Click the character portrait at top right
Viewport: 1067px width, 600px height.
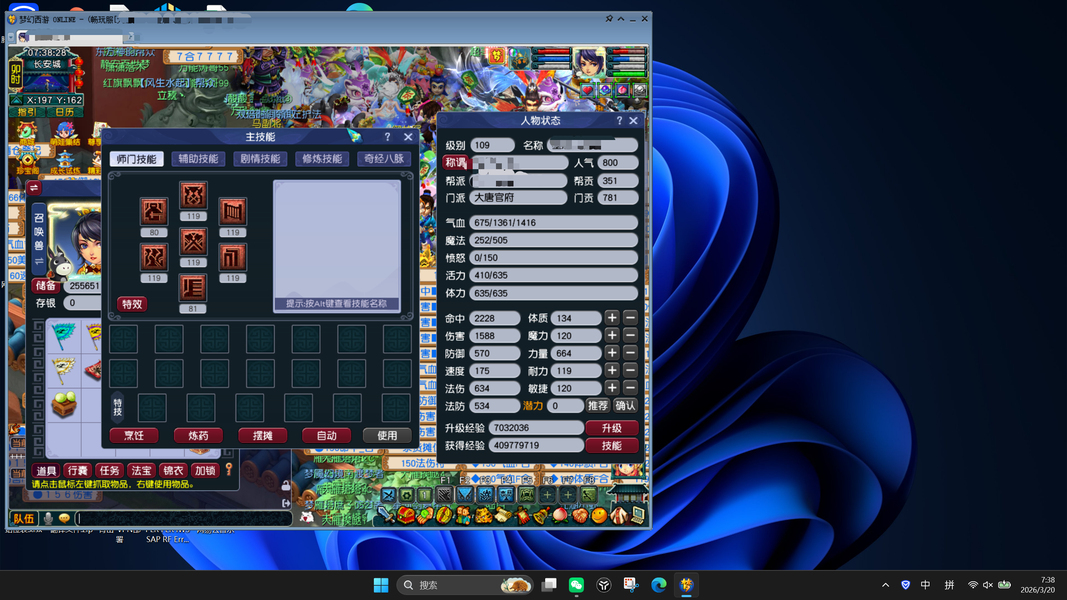coord(589,63)
